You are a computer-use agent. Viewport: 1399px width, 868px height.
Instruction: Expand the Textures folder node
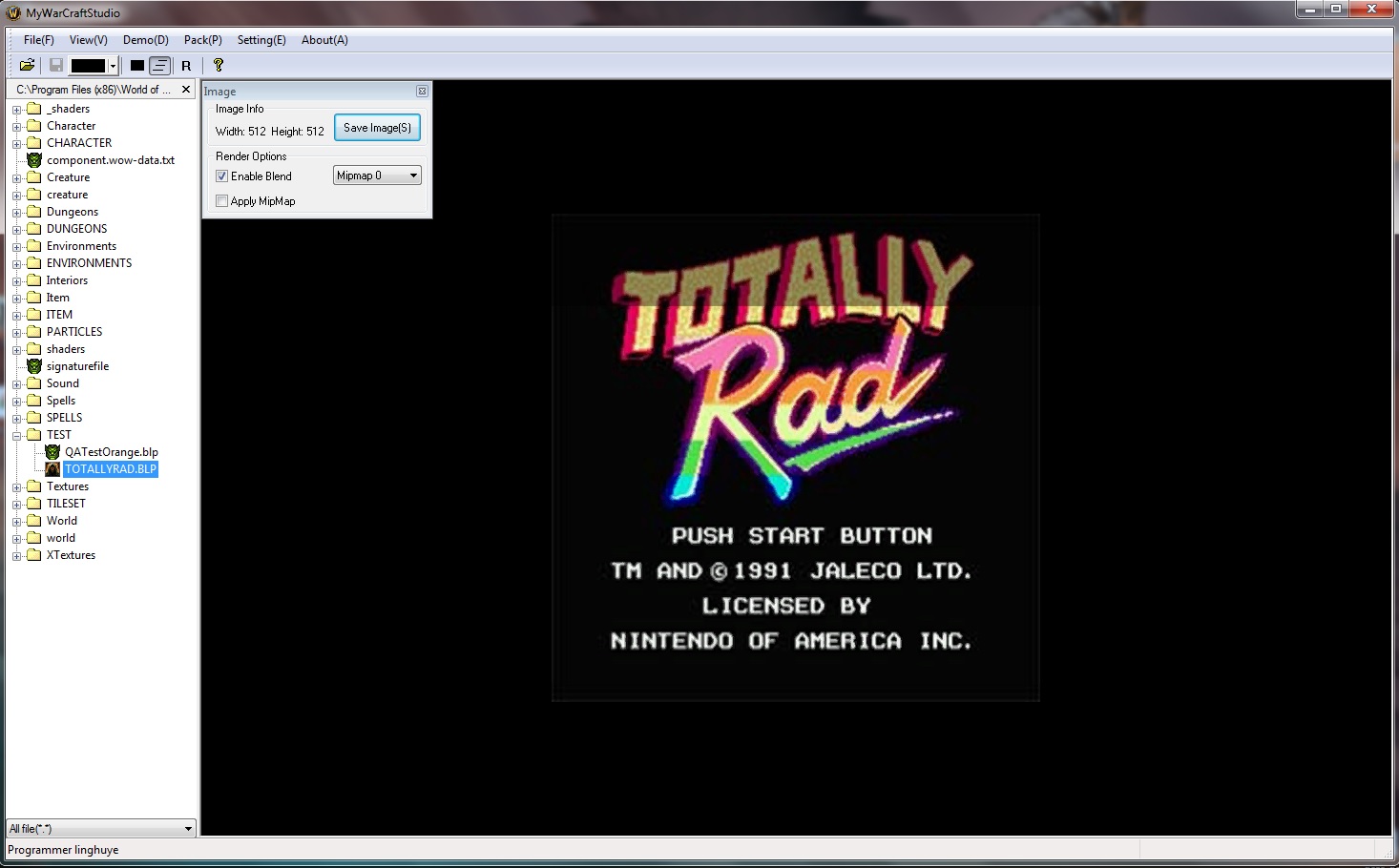point(17,487)
